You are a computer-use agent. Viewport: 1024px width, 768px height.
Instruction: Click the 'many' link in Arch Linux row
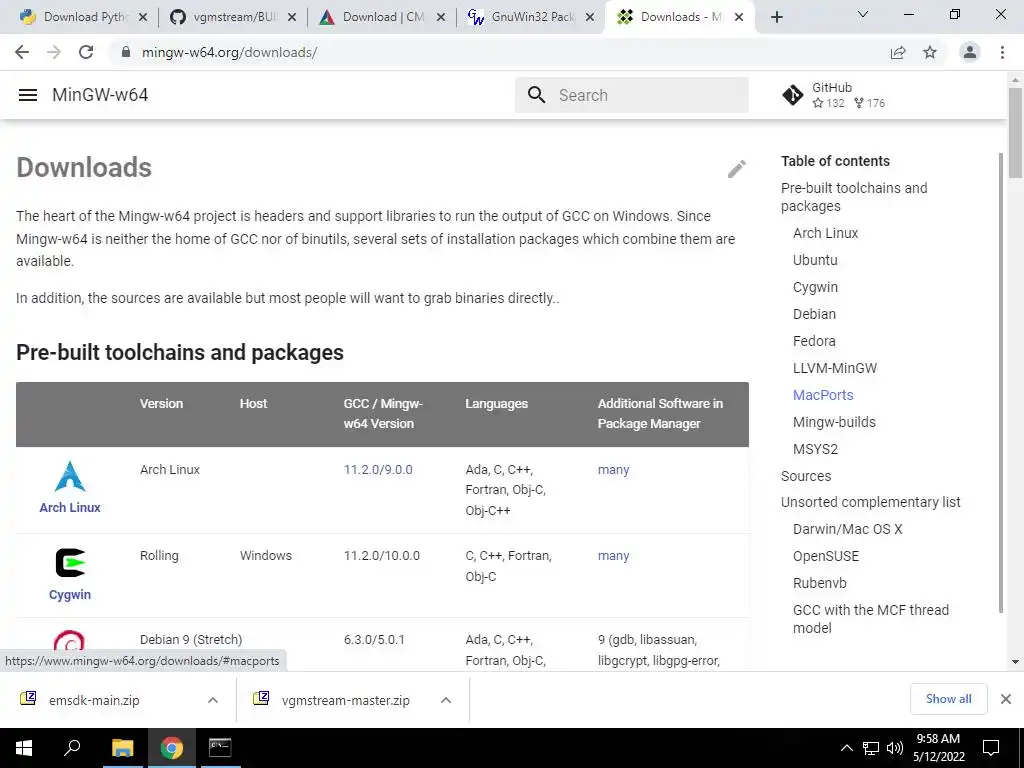613,470
